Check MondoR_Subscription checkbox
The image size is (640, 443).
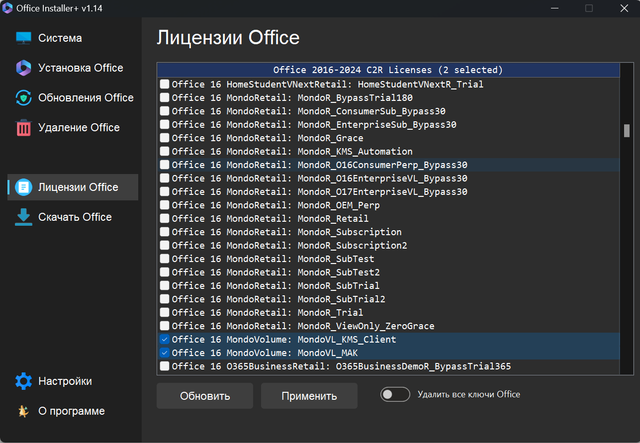tap(164, 232)
